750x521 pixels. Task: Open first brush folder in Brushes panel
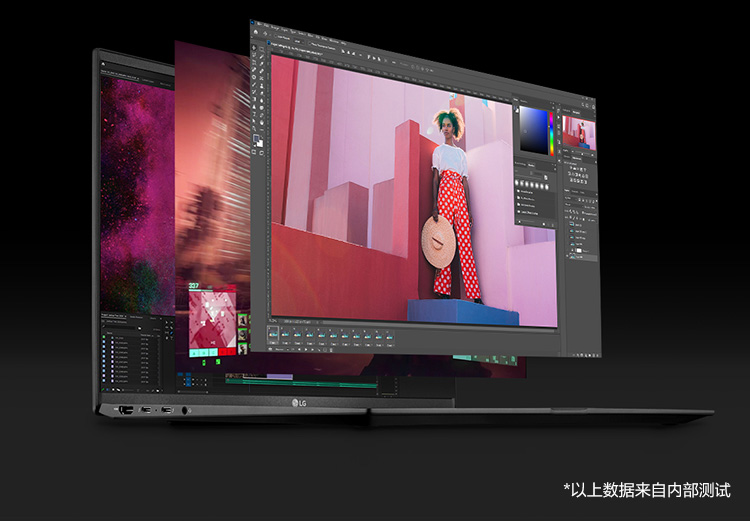pyautogui.click(x=527, y=191)
